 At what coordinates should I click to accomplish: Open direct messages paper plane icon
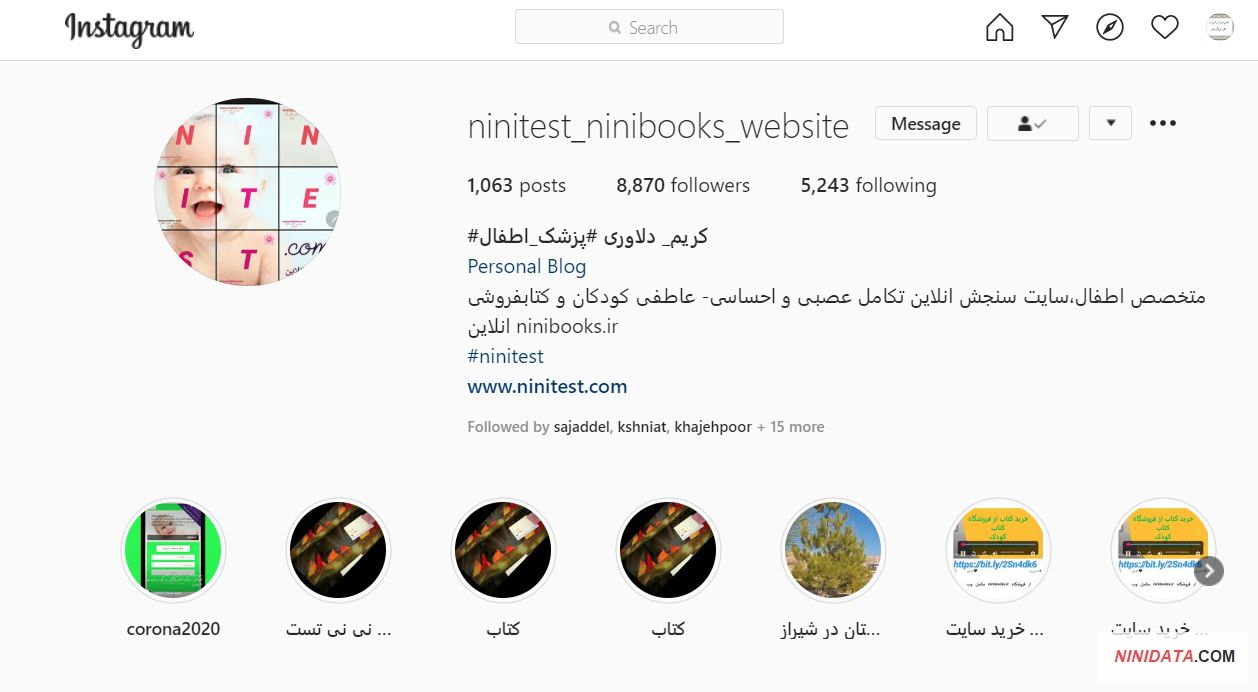point(1055,27)
